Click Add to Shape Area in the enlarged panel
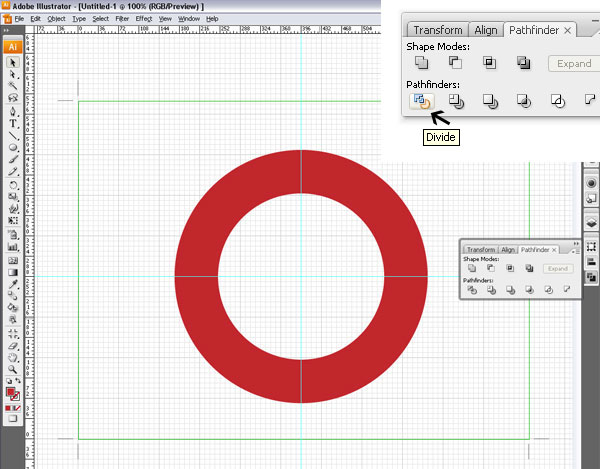 click(x=421, y=62)
